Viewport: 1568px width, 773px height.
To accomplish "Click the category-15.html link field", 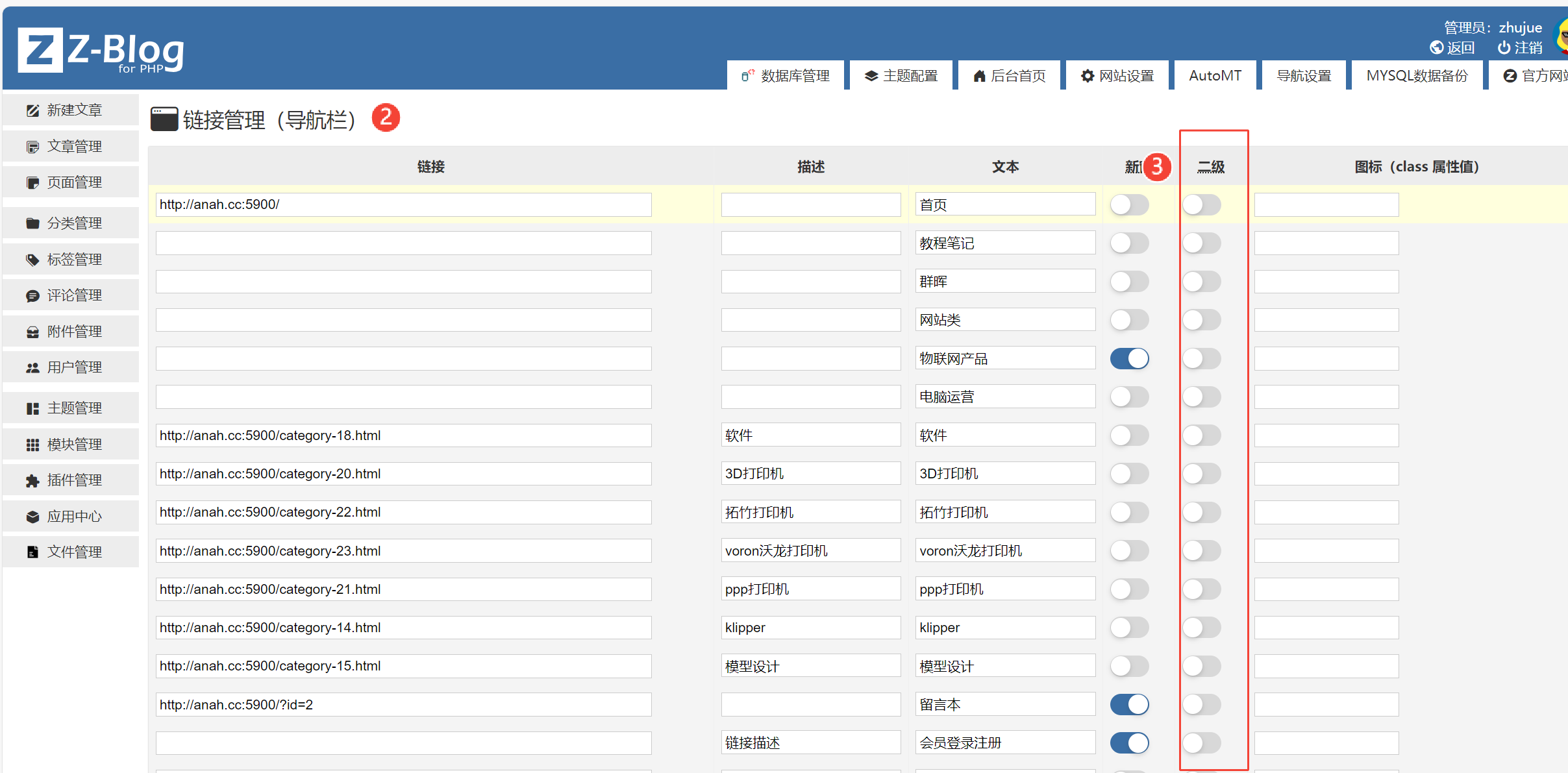I will click(x=403, y=666).
